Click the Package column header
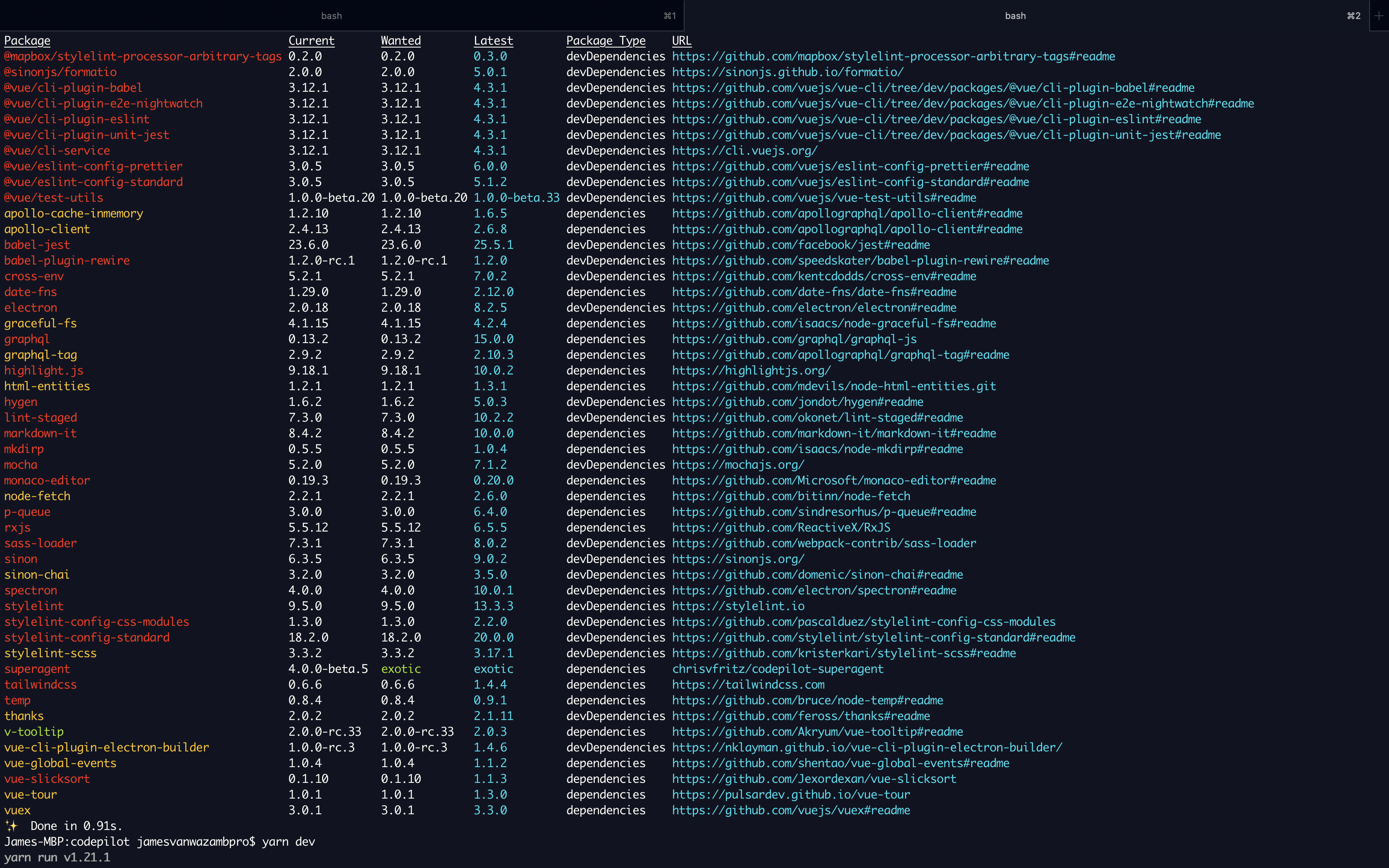1389x868 pixels. 28,40
